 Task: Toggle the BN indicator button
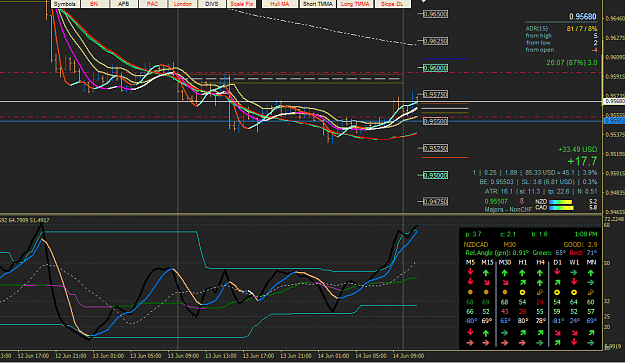tap(94, 4)
